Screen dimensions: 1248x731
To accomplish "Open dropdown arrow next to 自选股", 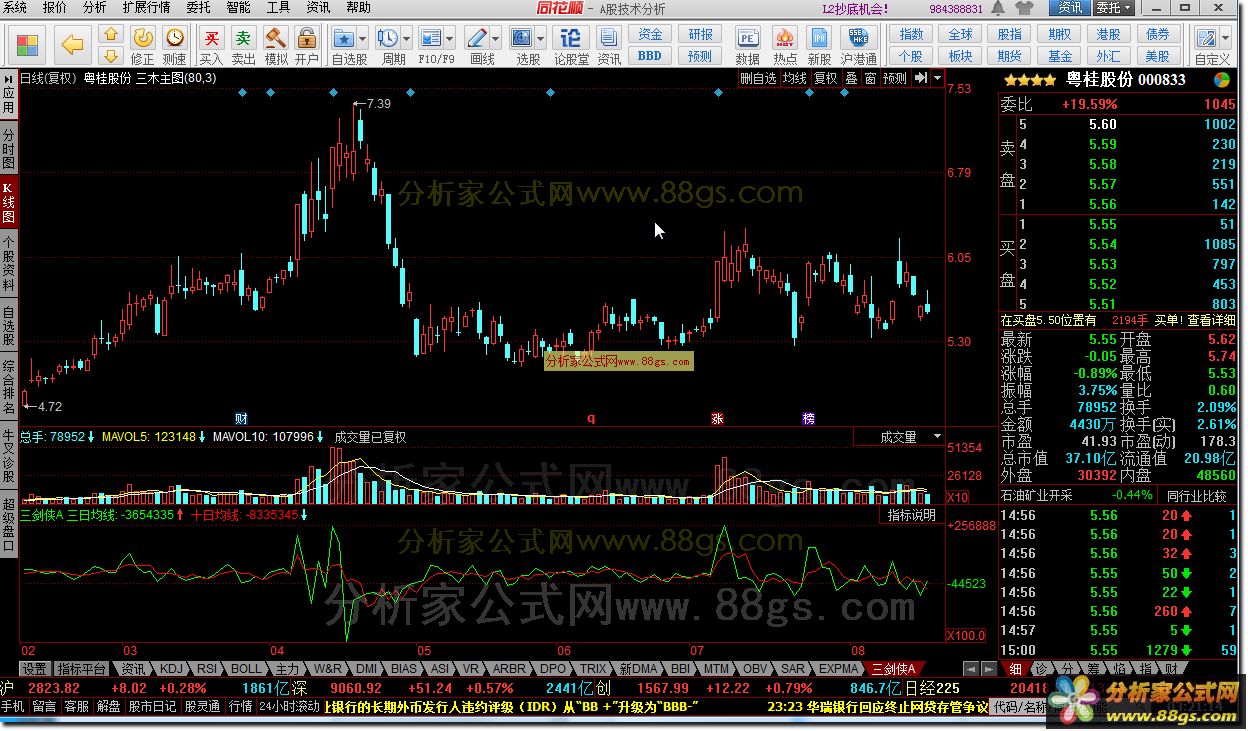I will pos(363,40).
